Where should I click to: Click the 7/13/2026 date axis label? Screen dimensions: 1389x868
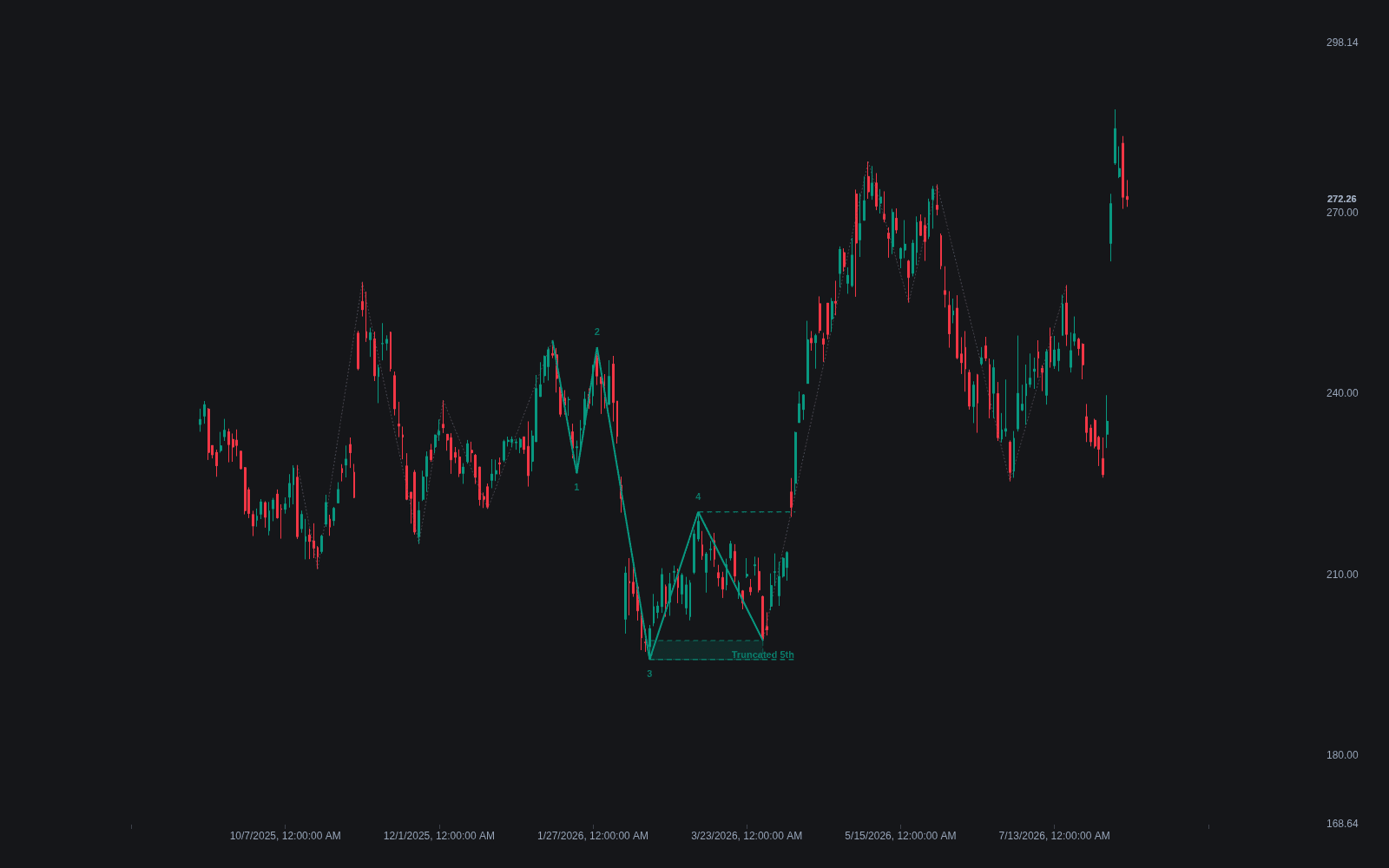coord(1054,836)
